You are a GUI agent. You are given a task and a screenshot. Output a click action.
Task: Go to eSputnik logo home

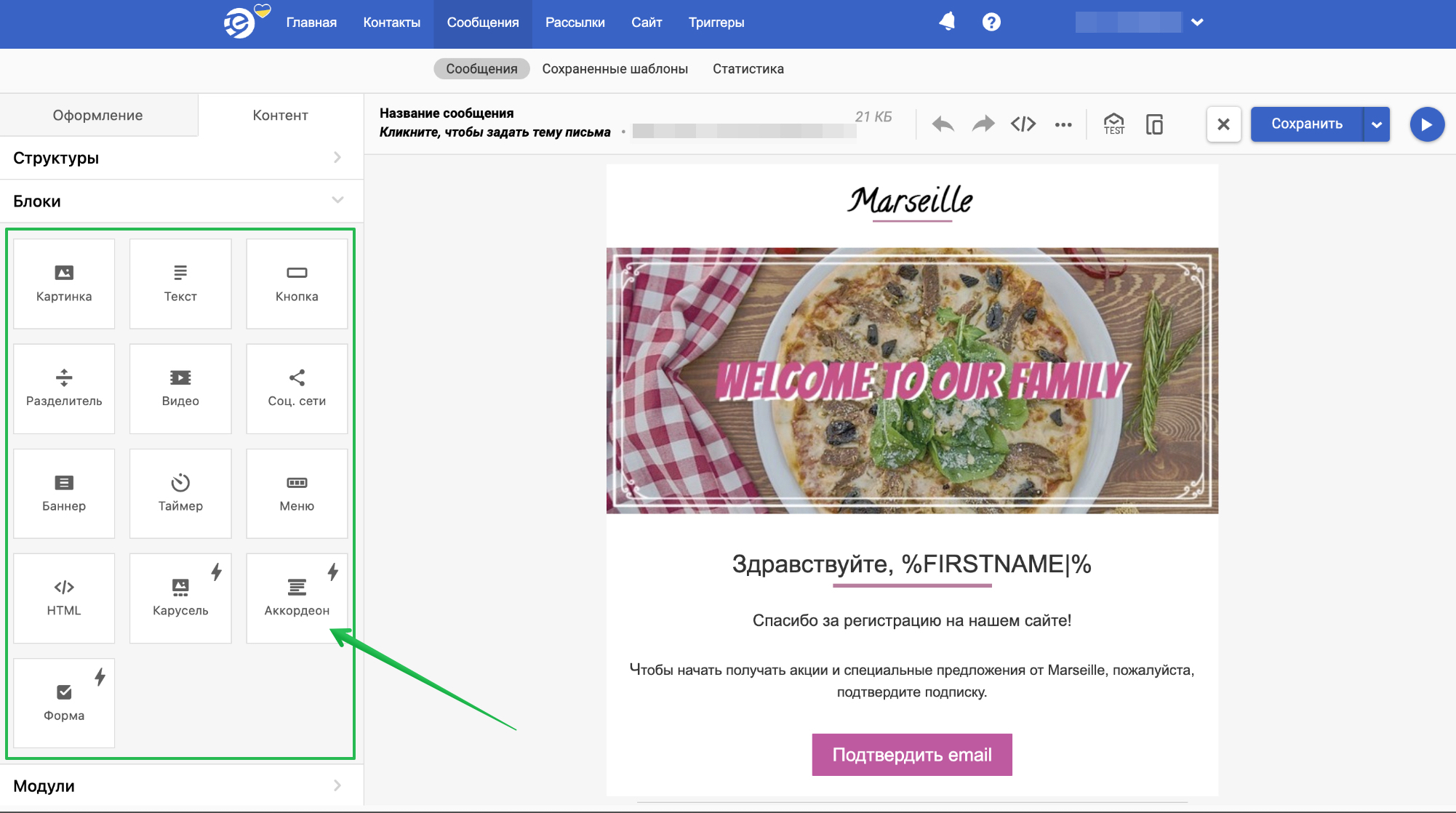tap(246, 22)
